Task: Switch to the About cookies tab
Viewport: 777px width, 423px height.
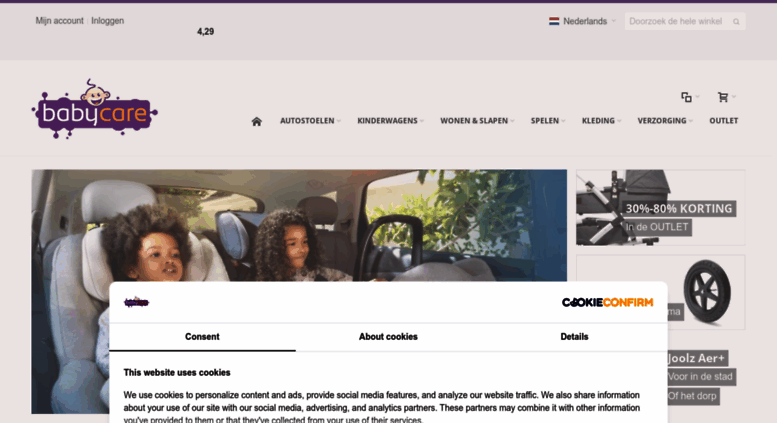Action: (x=388, y=337)
